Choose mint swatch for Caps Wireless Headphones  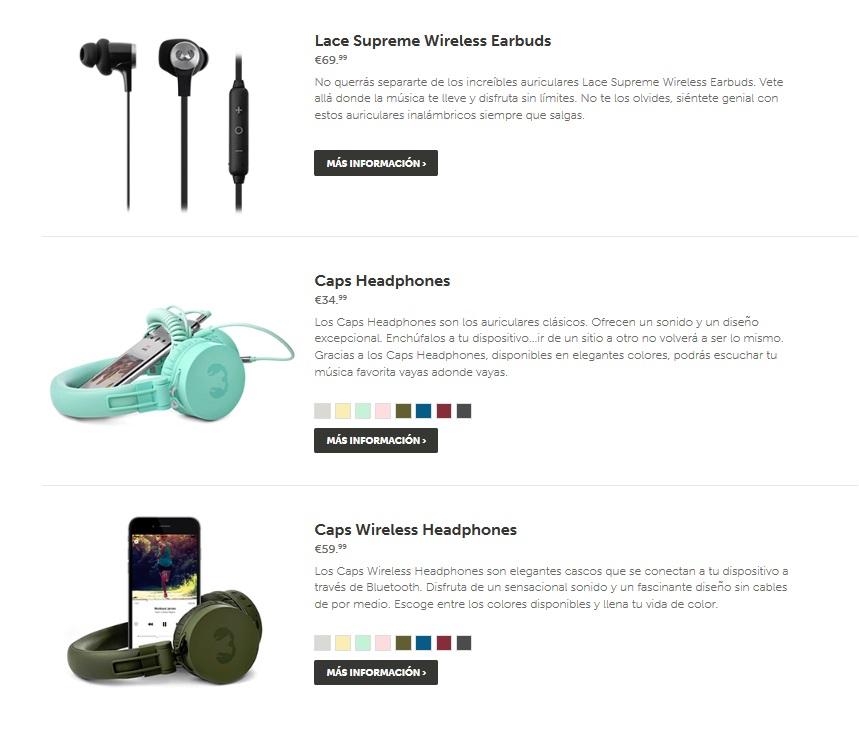click(363, 642)
